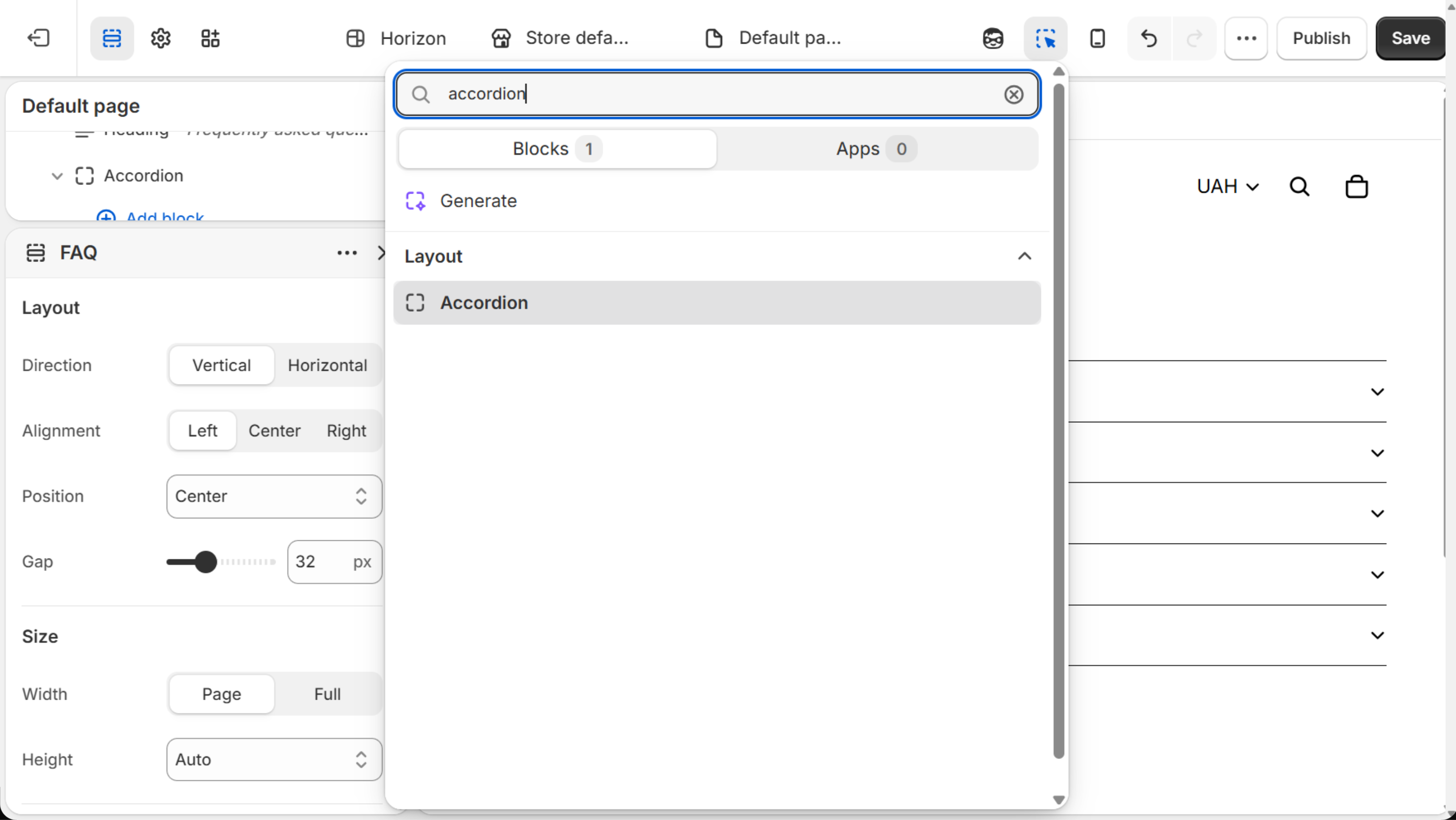
Task: Collapse the Accordion tree item
Action: (x=57, y=176)
